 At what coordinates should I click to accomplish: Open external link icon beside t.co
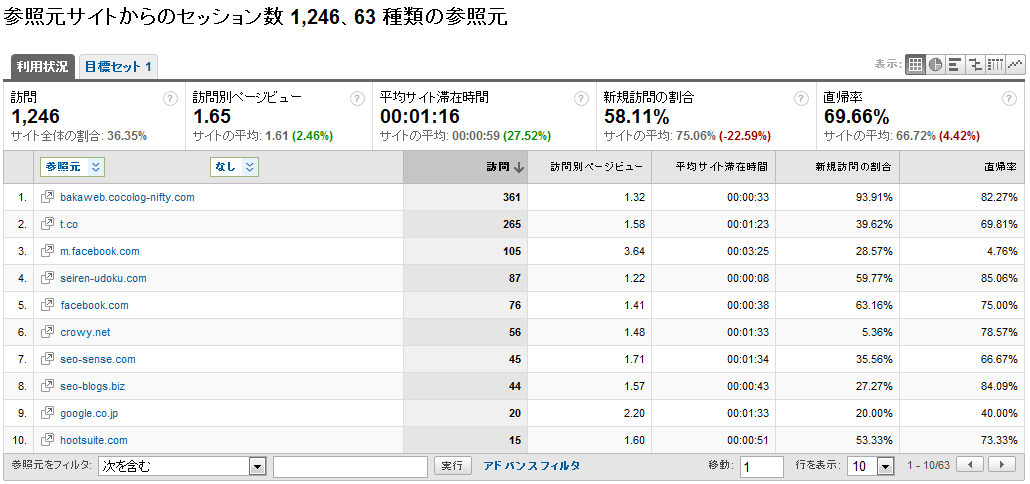tap(47, 225)
